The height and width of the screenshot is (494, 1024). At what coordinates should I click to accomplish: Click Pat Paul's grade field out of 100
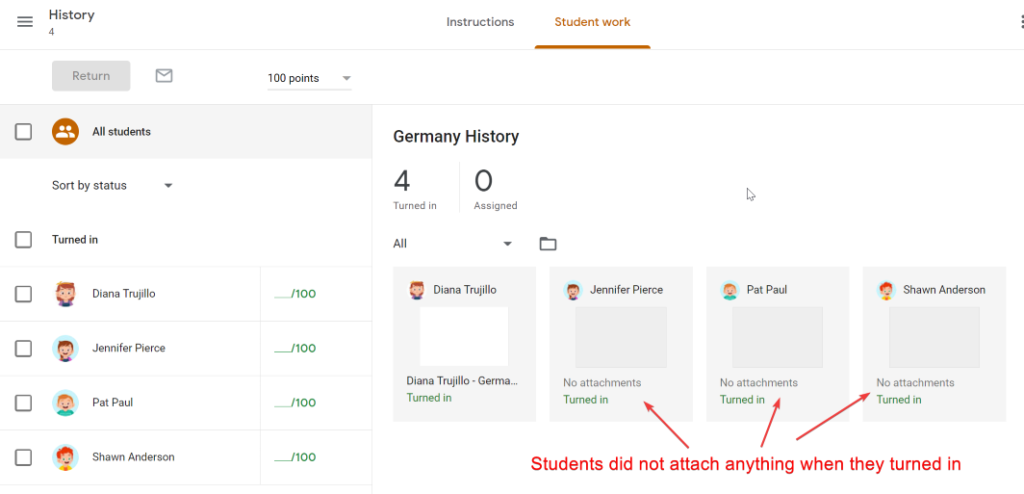click(x=295, y=403)
